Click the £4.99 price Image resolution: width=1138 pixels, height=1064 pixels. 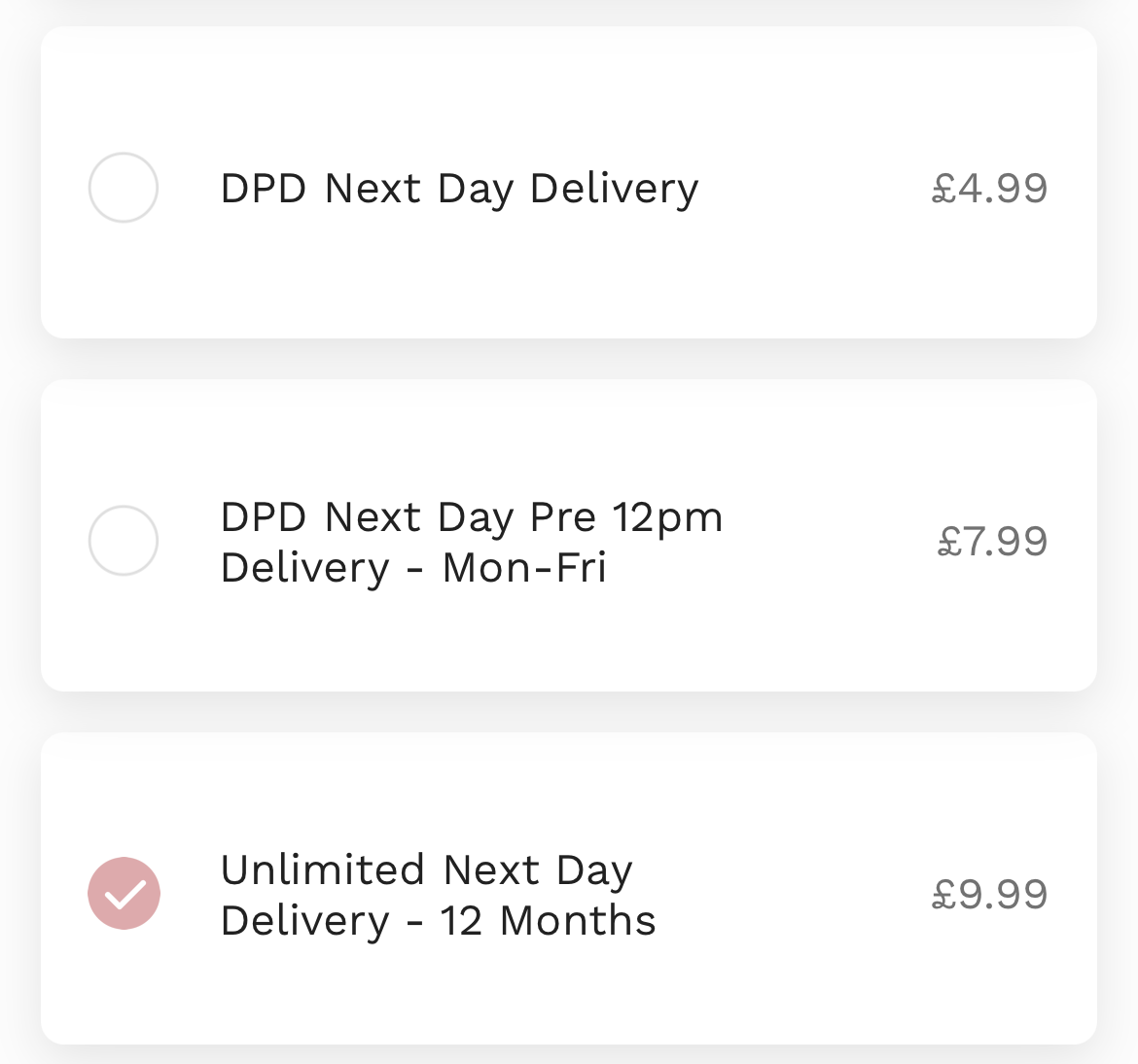point(989,189)
